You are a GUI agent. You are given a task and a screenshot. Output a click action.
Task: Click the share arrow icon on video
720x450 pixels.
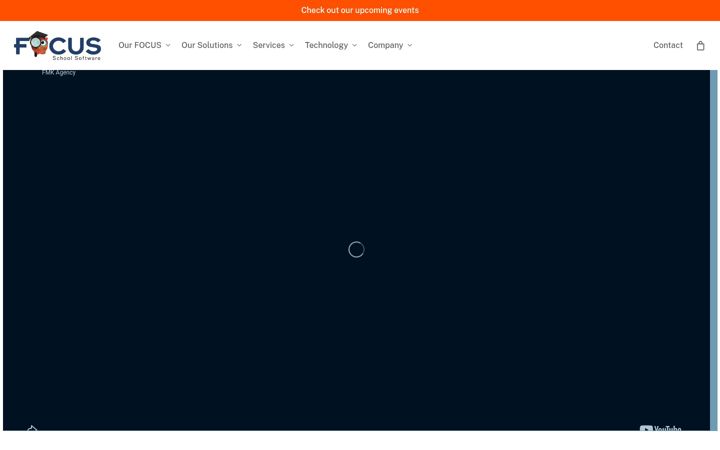click(32, 428)
